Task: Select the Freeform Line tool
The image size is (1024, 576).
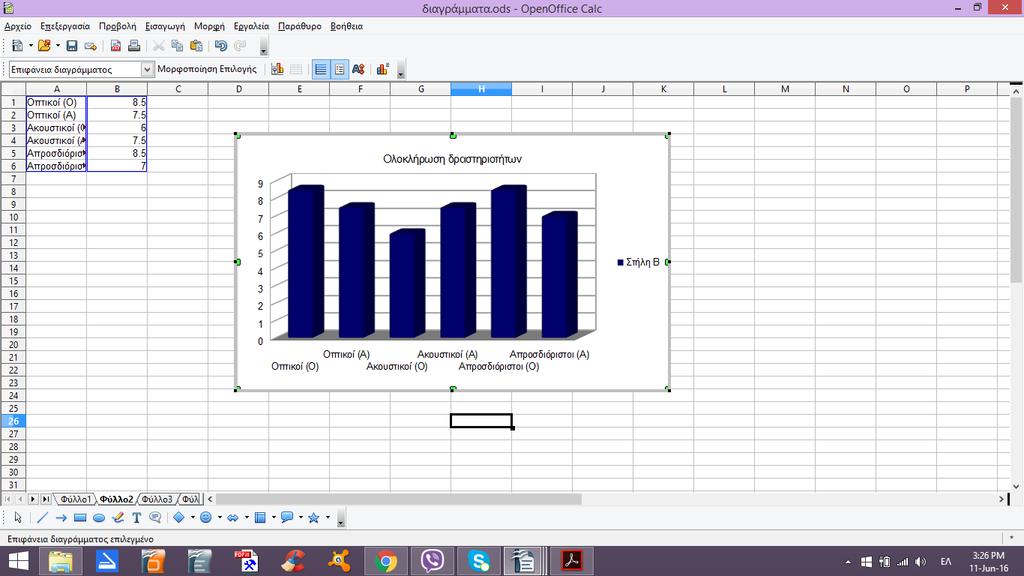Action: (x=118, y=518)
